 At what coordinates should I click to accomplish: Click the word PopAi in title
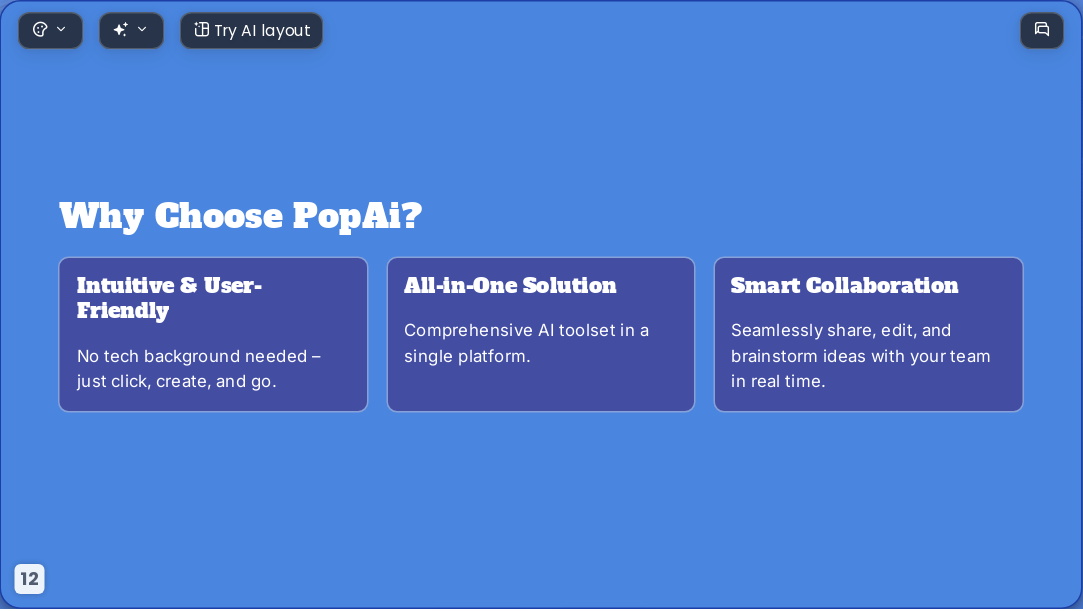tap(357, 216)
